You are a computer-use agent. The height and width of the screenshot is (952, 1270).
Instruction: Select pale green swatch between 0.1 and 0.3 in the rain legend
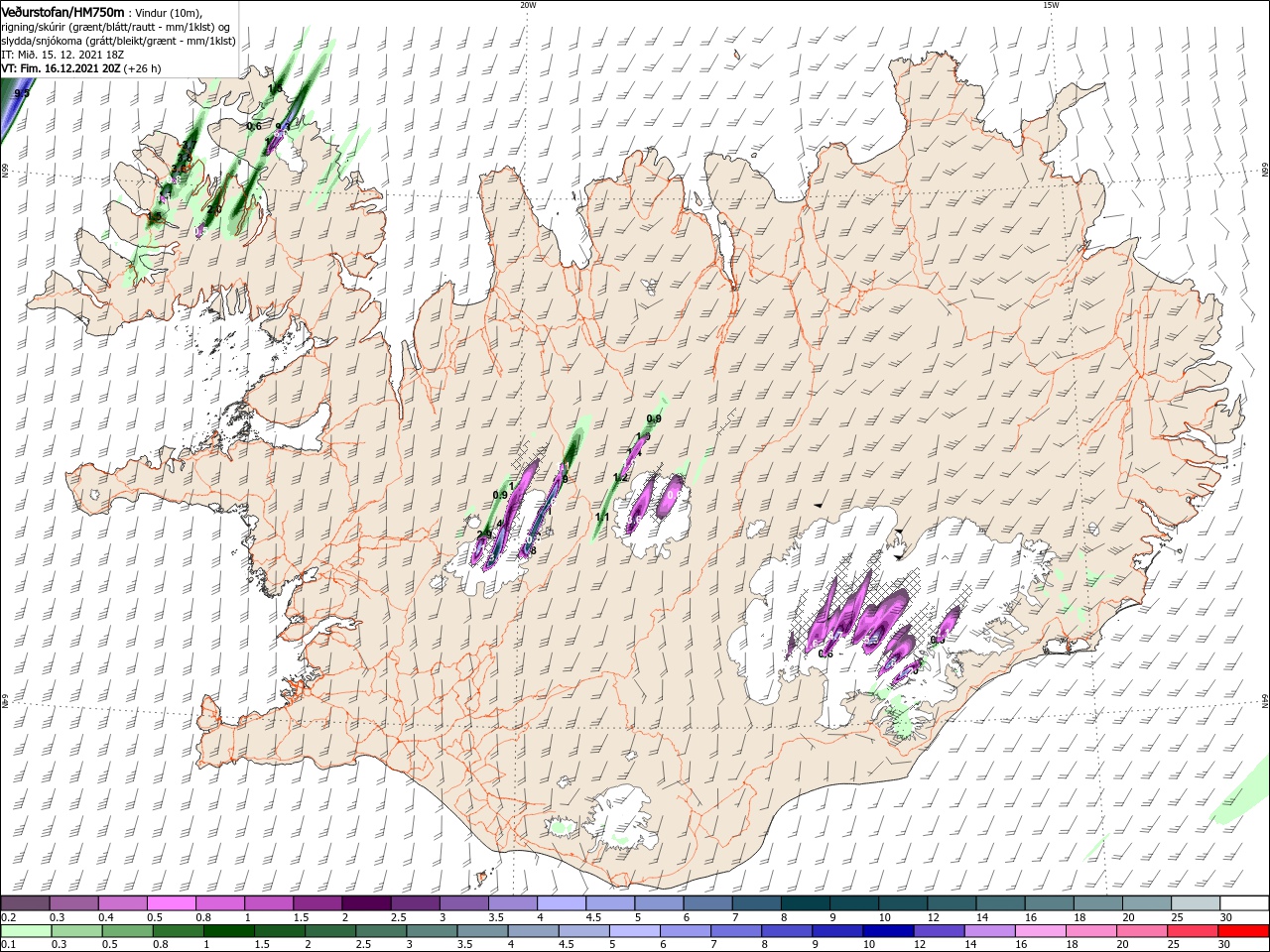(25, 931)
